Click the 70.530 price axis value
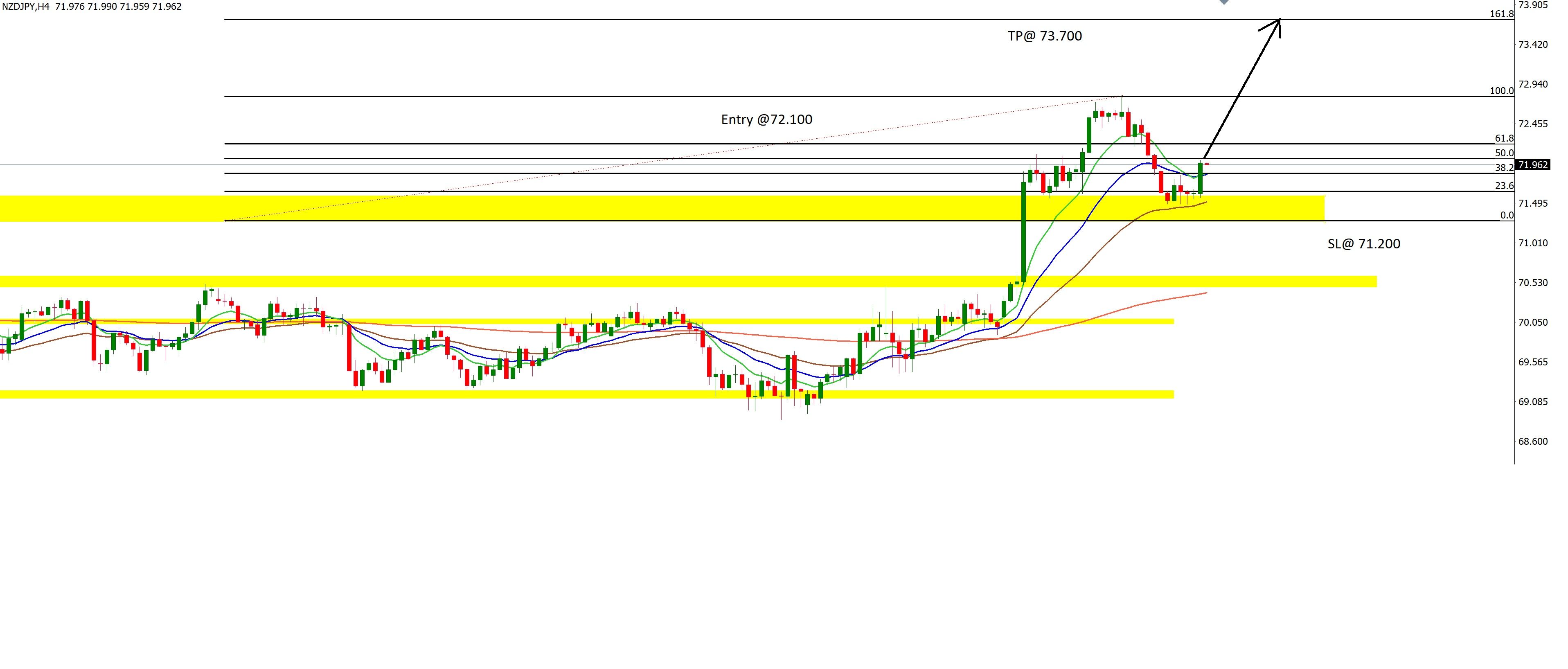Viewport: 1568px width, 669px height. 1533,283
